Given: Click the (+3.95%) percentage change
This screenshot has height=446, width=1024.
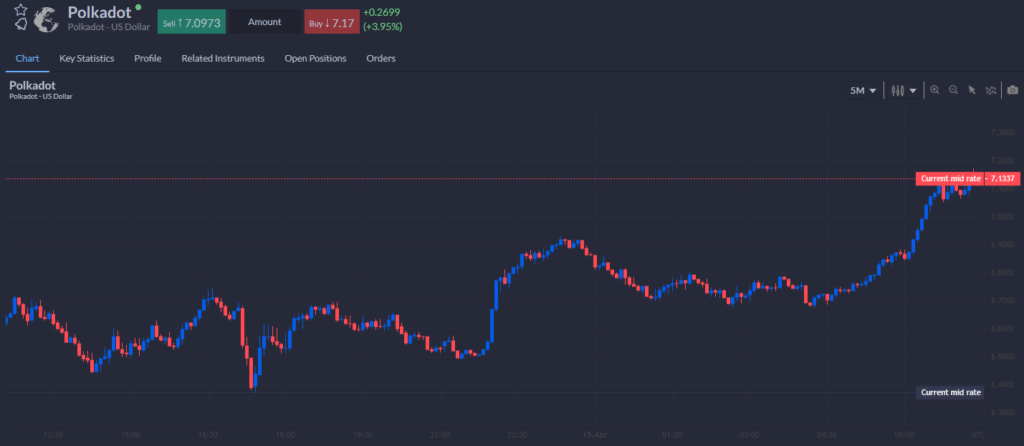Looking at the screenshot, I should 383,27.
